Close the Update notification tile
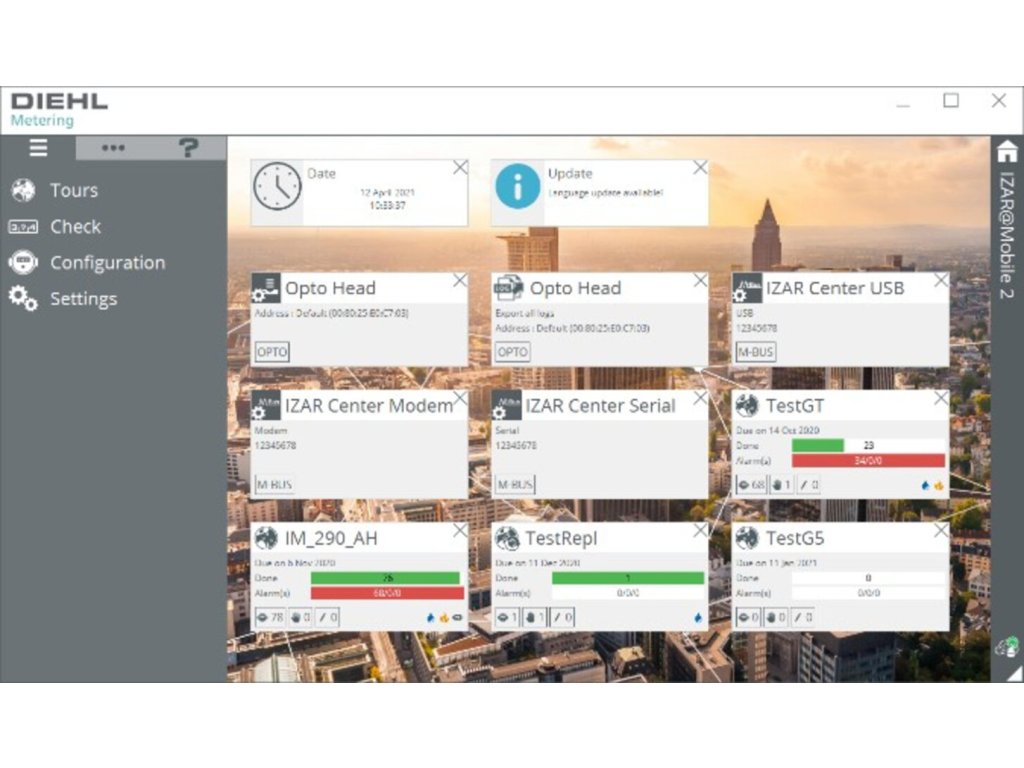 [700, 168]
